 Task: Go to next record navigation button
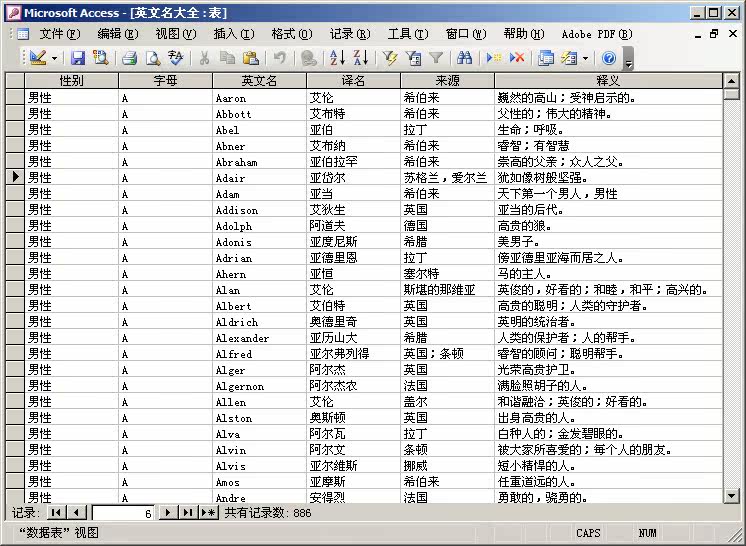[168, 513]
